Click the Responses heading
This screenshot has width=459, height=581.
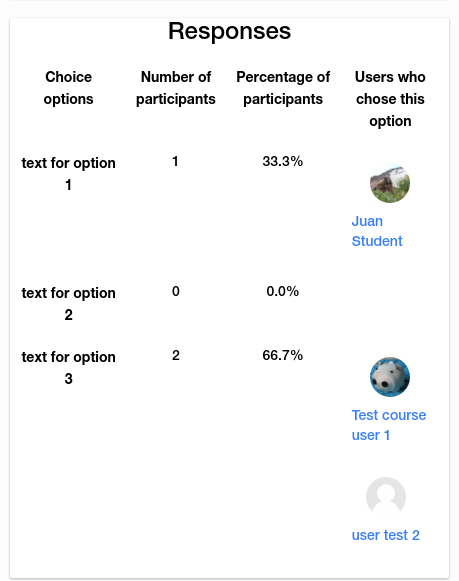click(229, 31)
